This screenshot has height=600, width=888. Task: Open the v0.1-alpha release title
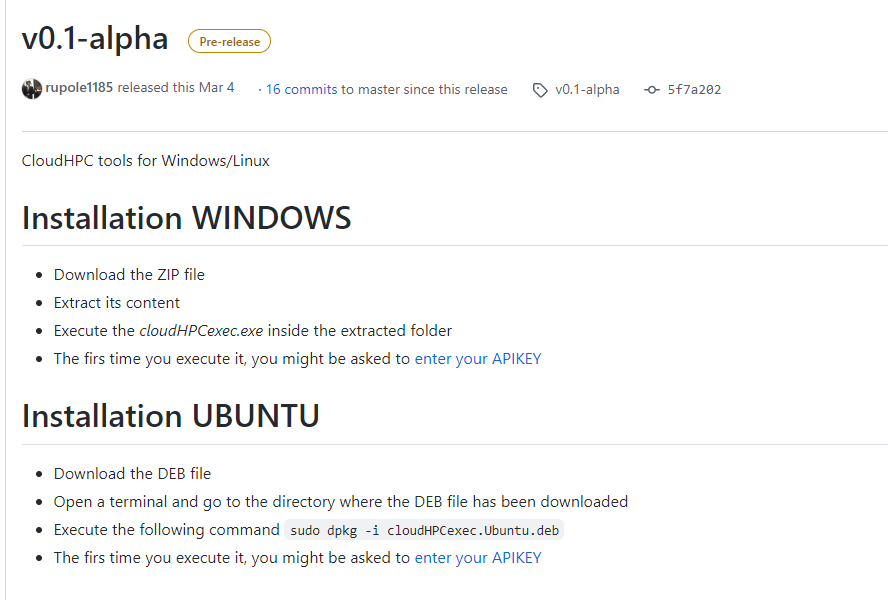tap(95, 39)
